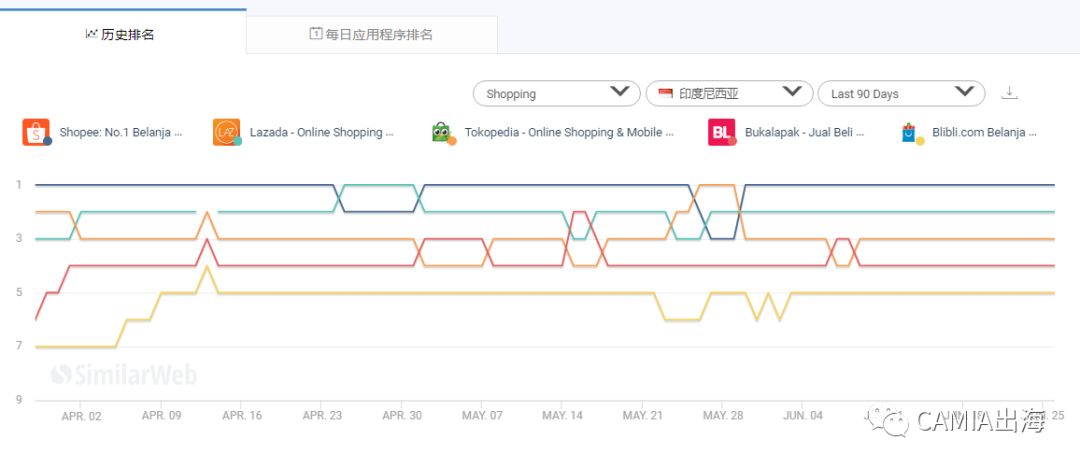Screen dimensions: 1080x468
Task: Click the Lazada app icon
Action: (x=226, y=132)
